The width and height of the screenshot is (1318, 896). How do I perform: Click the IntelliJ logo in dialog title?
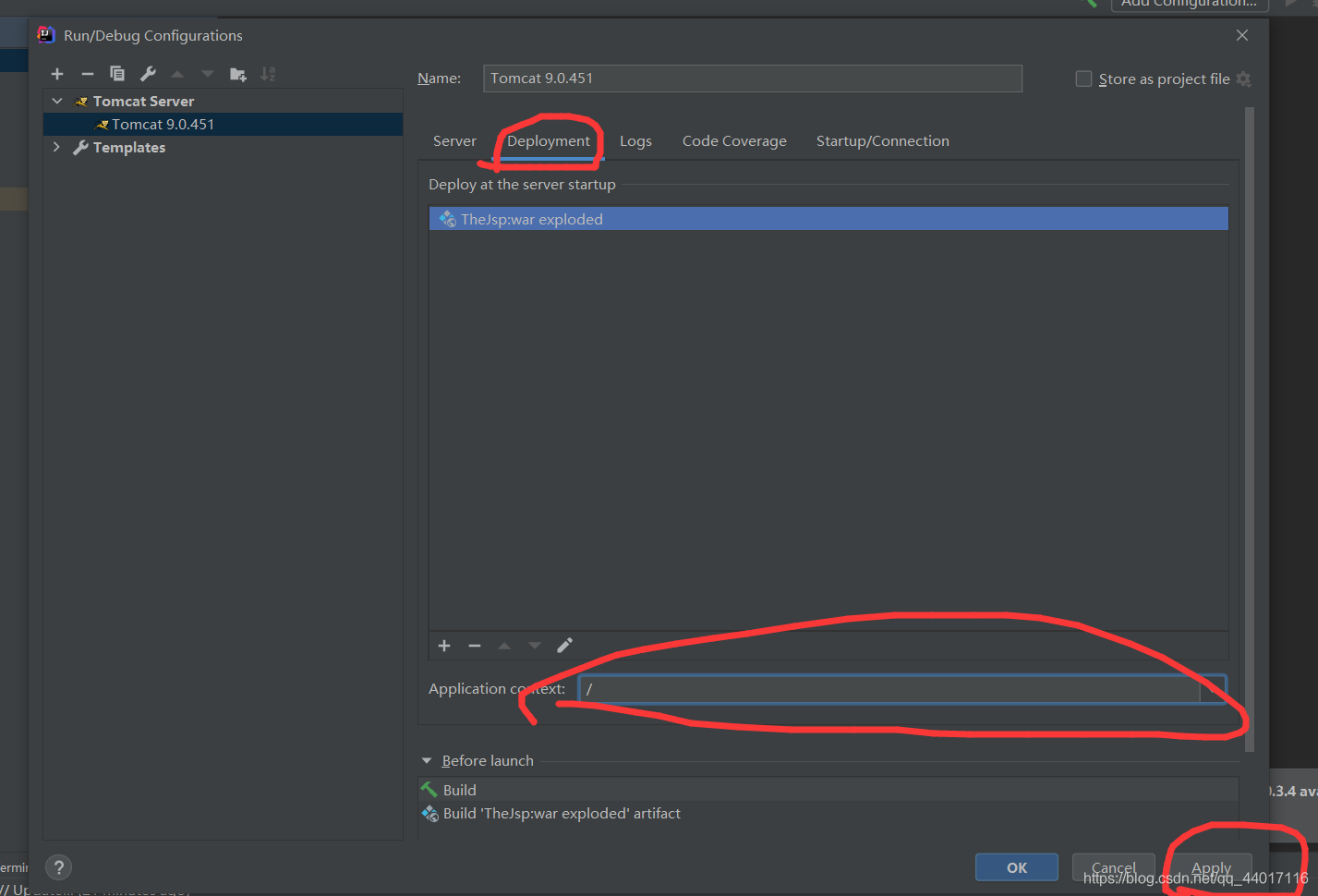click(x=46, y=35)
